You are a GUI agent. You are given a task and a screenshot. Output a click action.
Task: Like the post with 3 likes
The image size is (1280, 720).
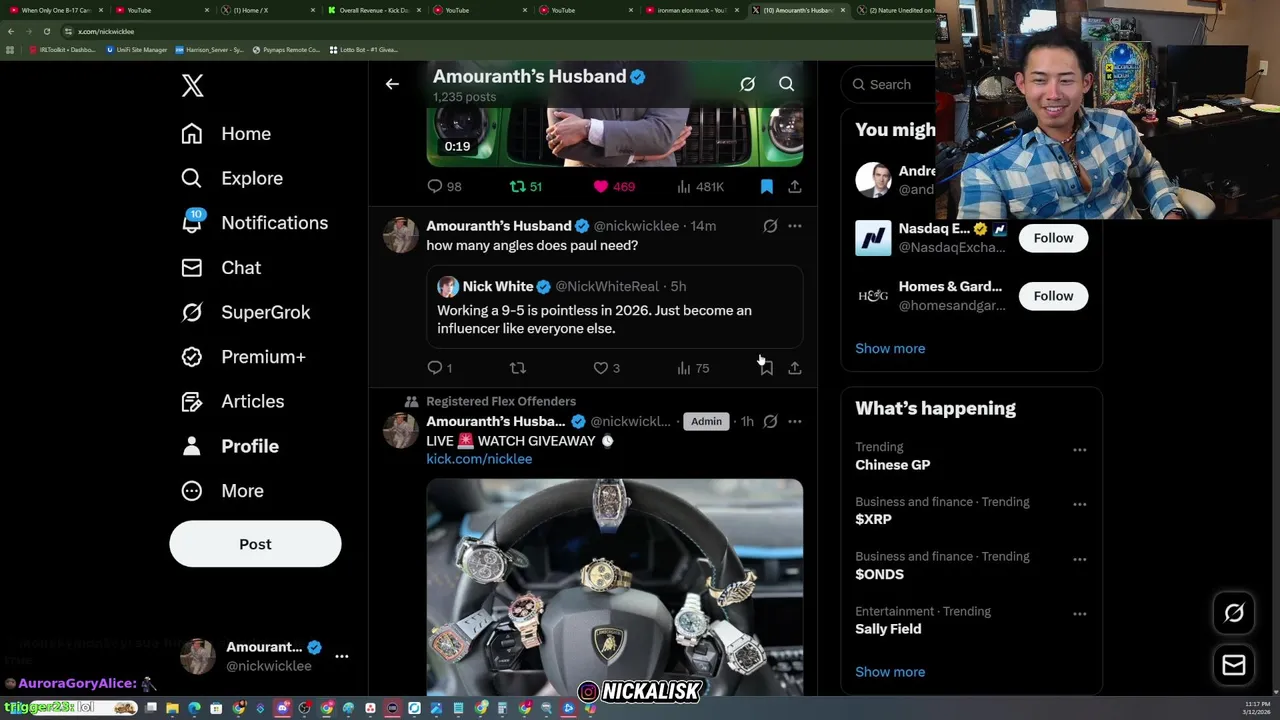606,368
